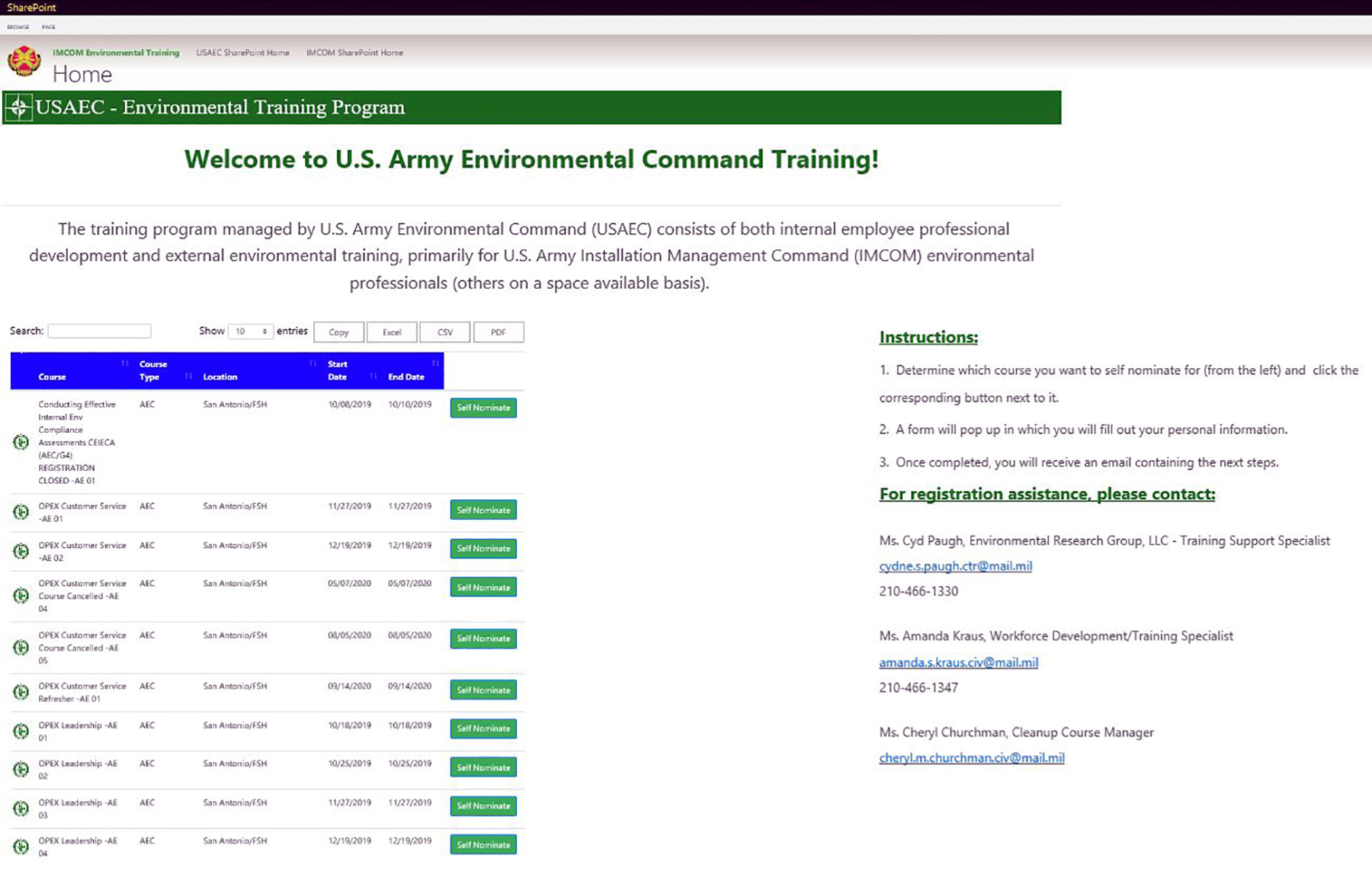
Task: Click the compass icon in the USAEC banner
Action: [19, 107]
